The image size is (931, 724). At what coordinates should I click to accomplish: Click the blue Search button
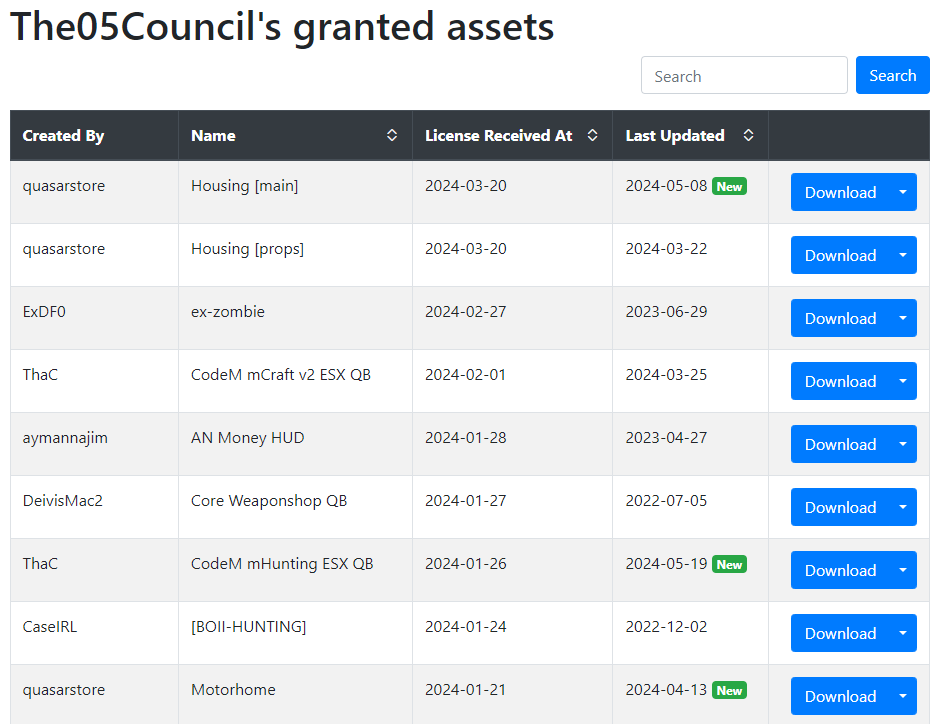(892, 75)
